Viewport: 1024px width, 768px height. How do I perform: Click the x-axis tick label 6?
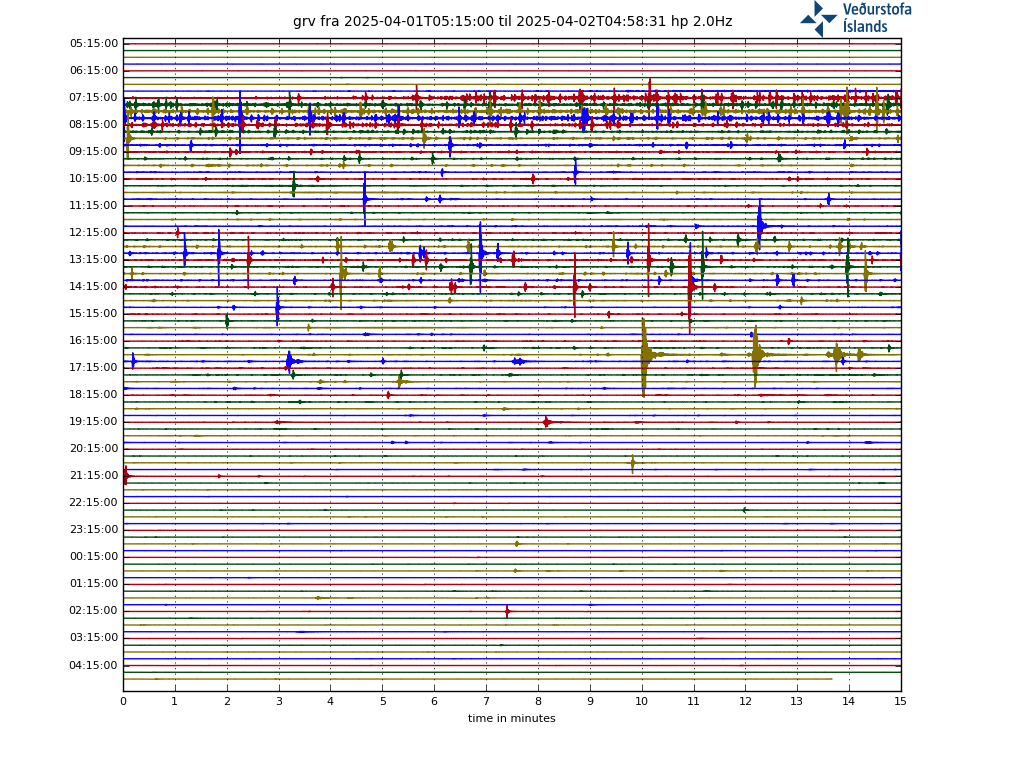(x=434, y=702)
